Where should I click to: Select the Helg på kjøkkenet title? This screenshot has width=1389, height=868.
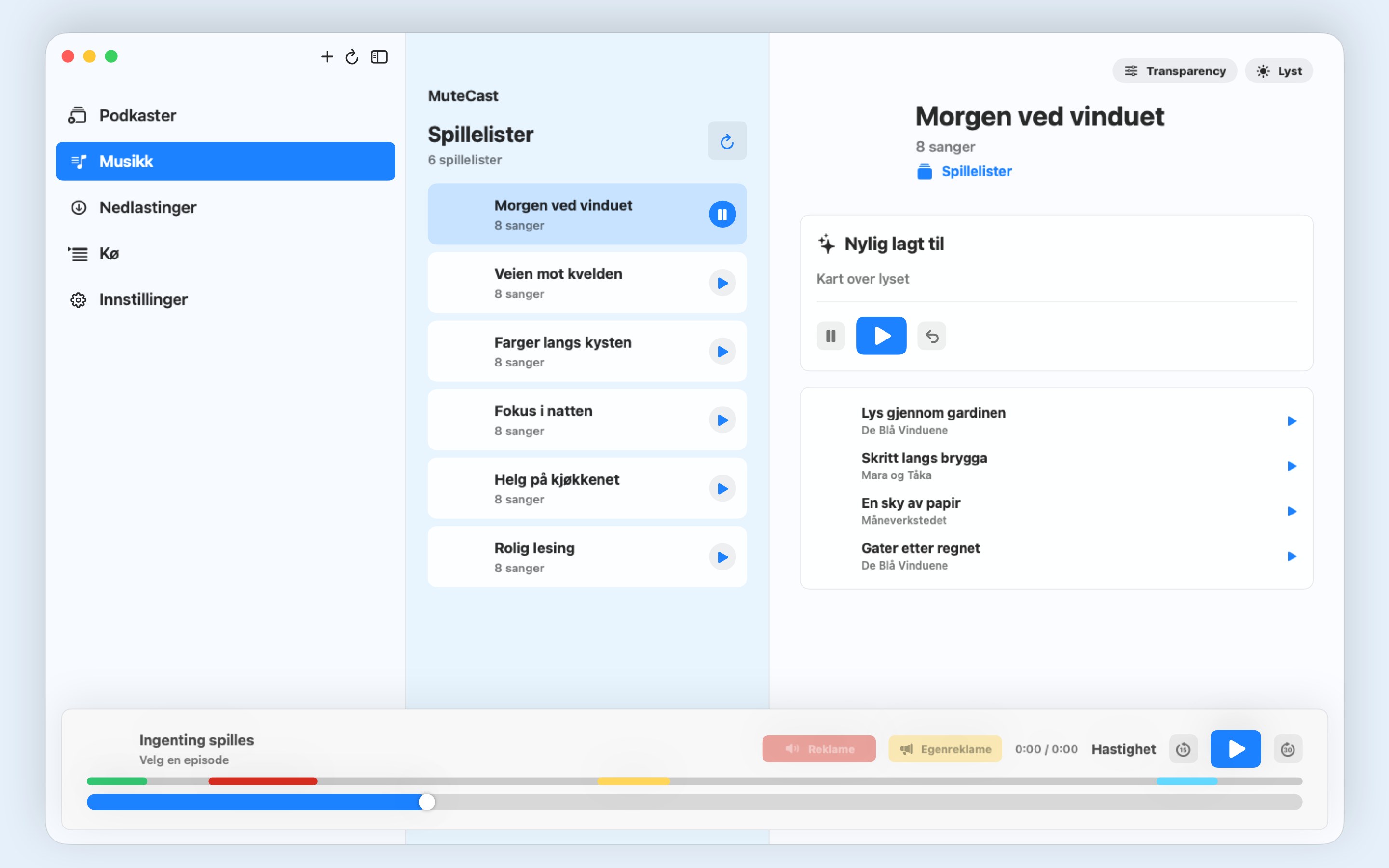(557, 479)
